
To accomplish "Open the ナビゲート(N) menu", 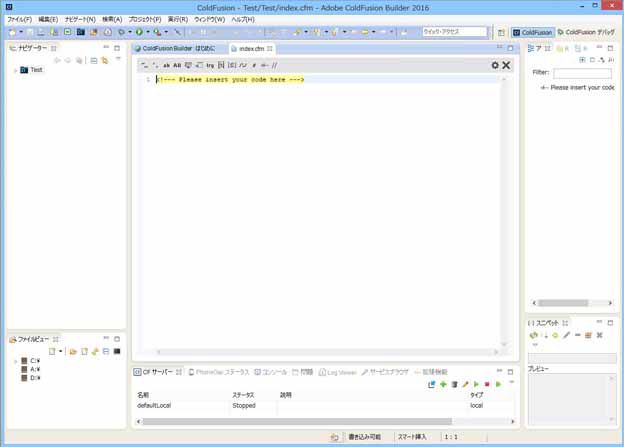I will click(x=80, y=20).
